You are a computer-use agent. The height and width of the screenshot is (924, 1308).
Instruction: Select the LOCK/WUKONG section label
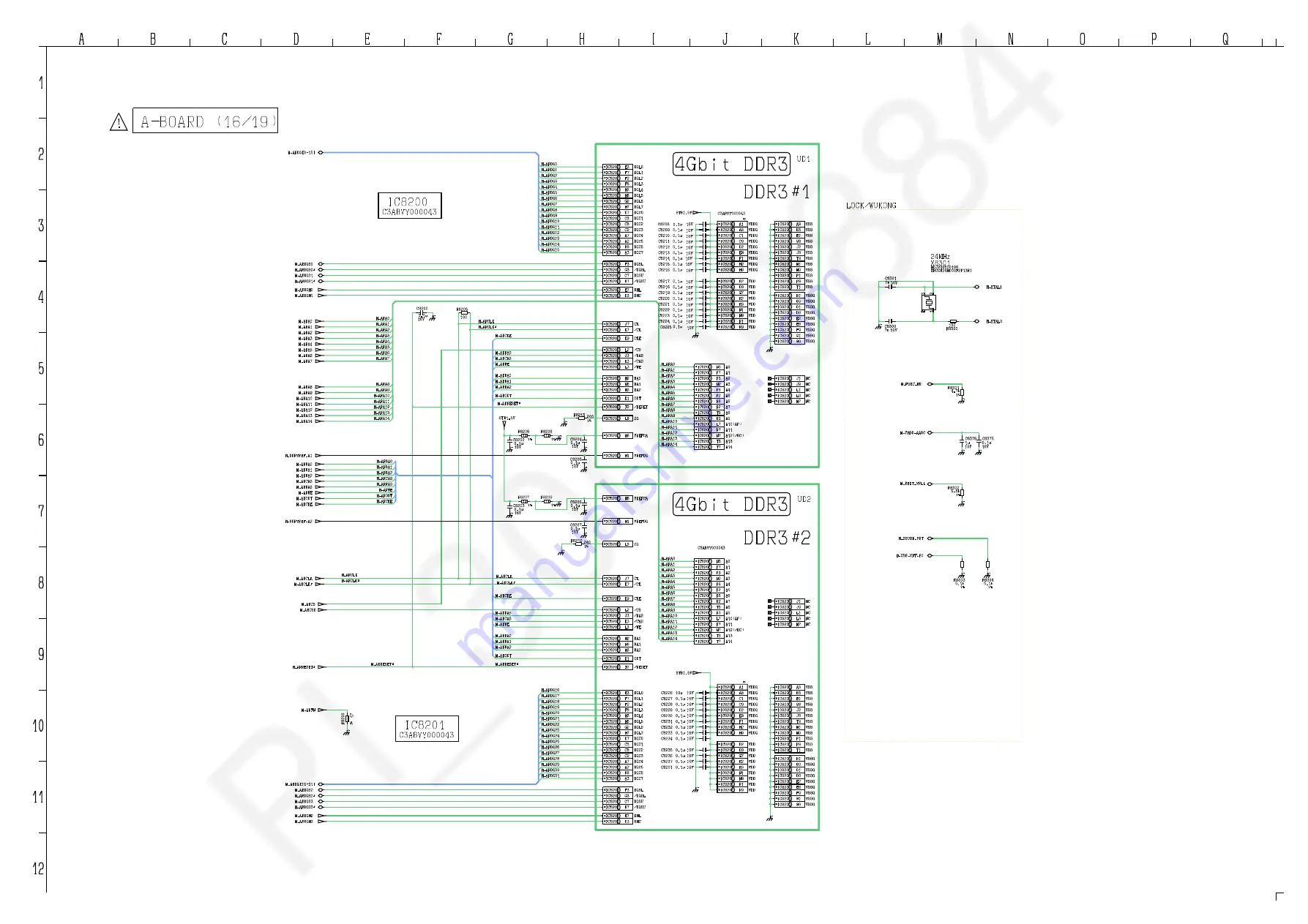point(871,206)
